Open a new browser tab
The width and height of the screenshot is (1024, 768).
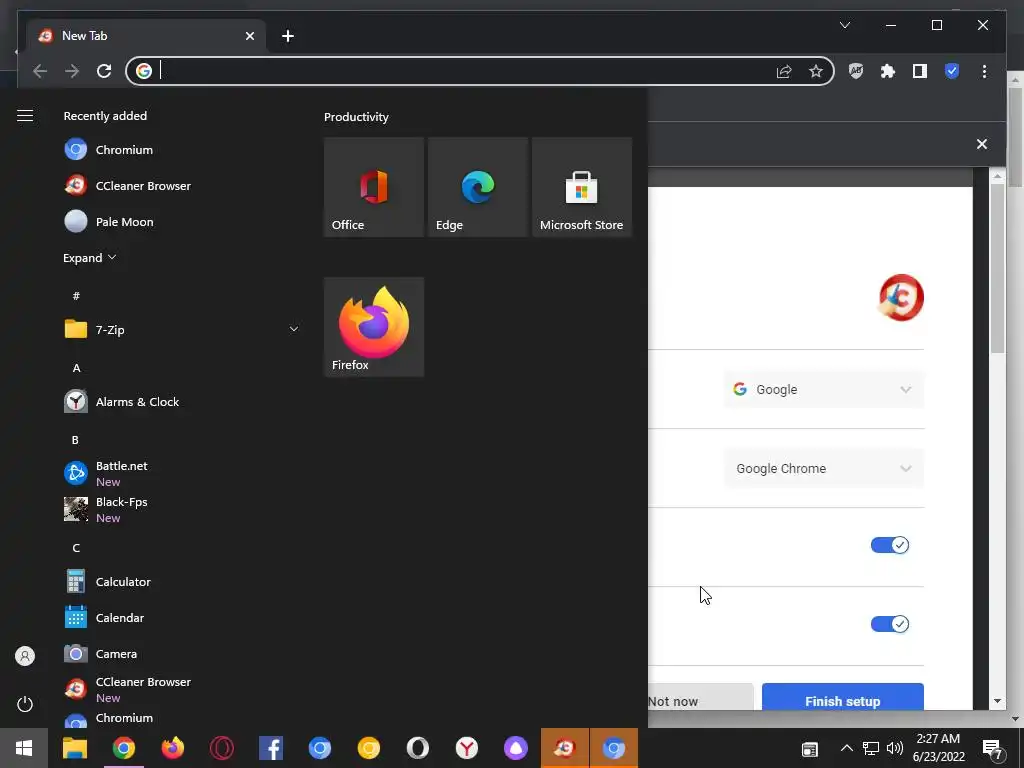[x=288, y=36]
